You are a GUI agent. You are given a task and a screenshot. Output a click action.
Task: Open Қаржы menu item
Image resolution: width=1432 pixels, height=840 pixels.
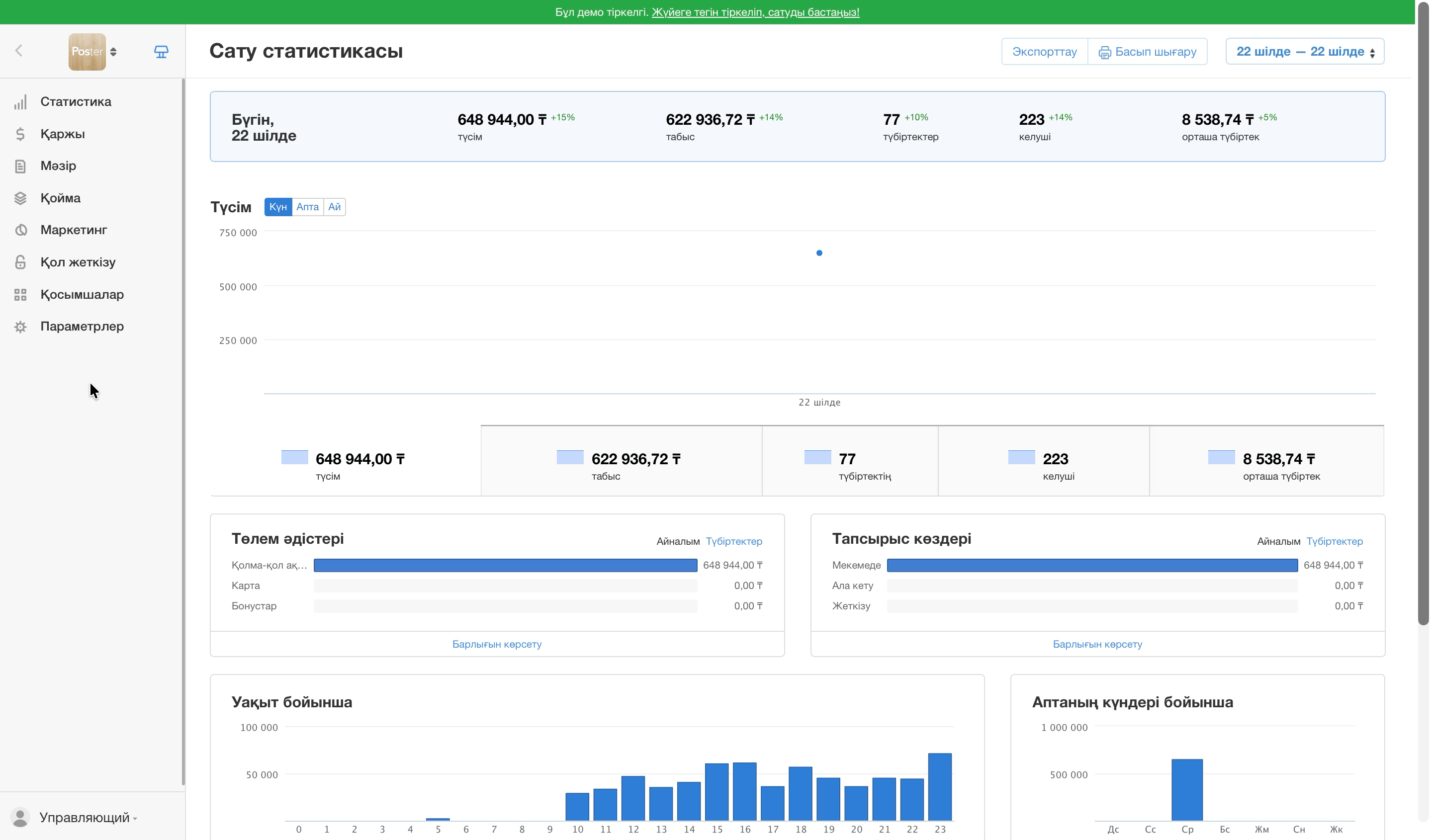click(x=63, y=134)
